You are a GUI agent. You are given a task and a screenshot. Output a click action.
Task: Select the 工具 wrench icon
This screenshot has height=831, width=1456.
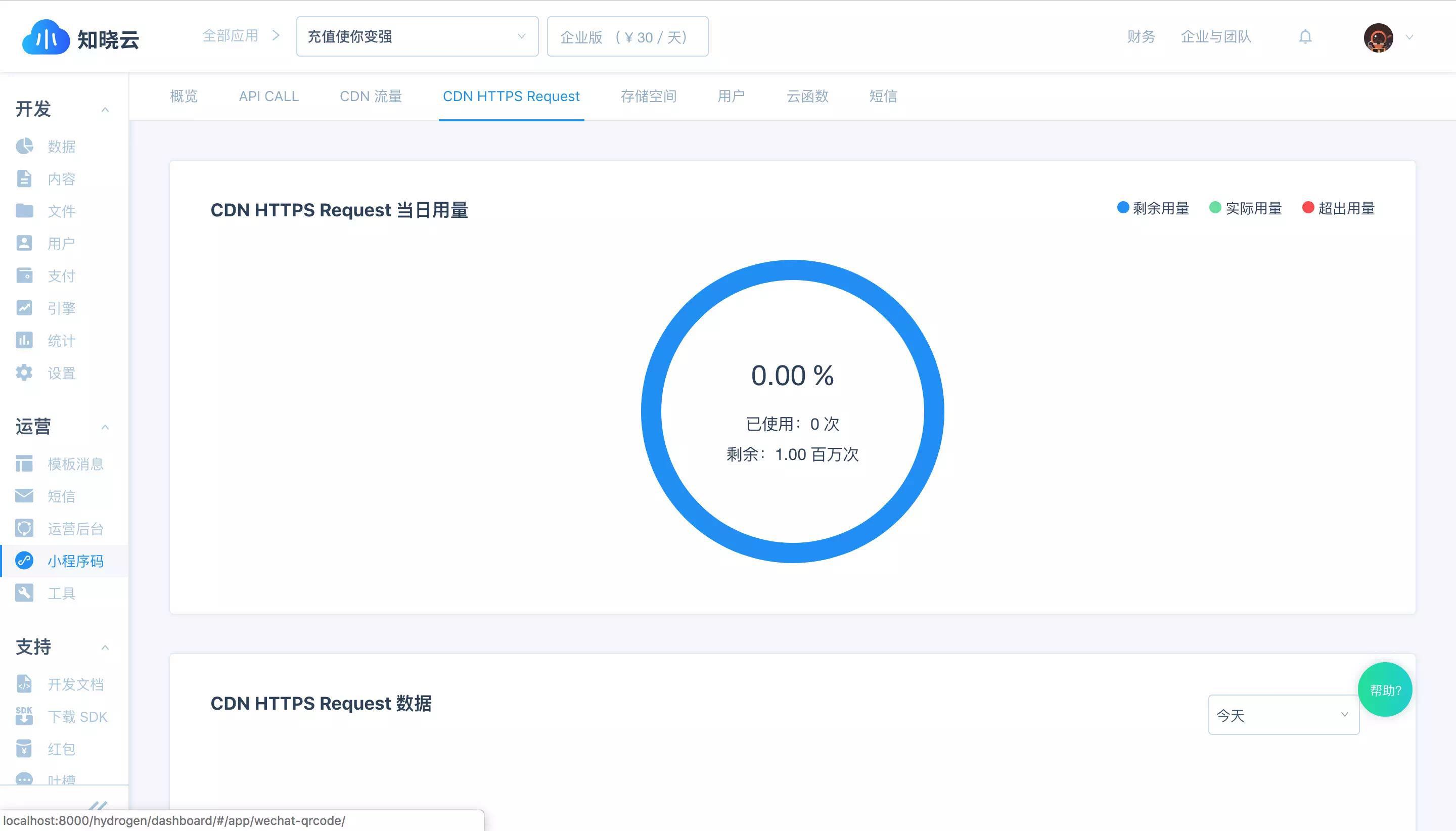(24, 593)
